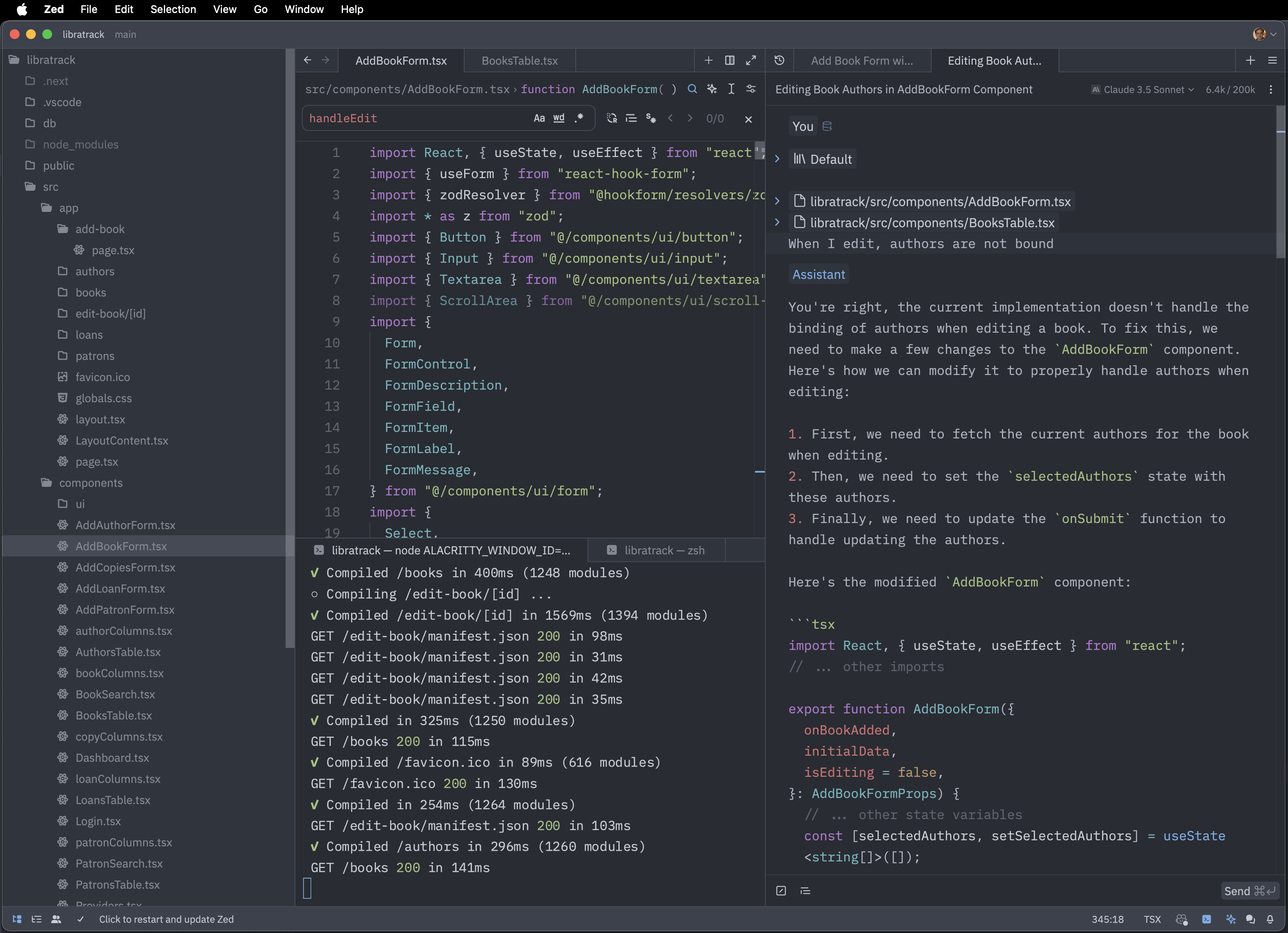Select AddBookForm.tsx in file sidebar

[121, 546]
